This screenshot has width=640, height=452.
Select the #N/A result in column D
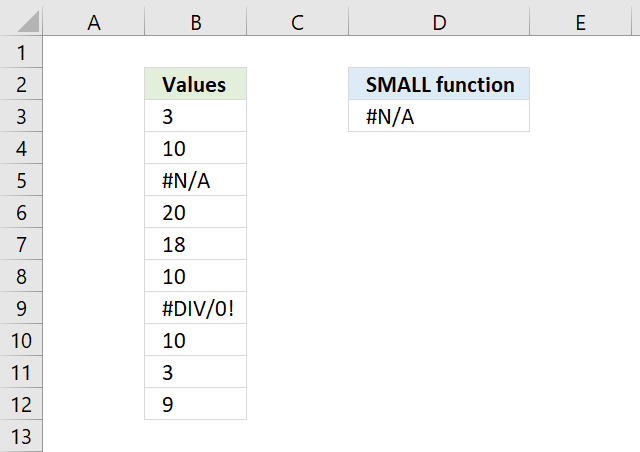point(439,116)
